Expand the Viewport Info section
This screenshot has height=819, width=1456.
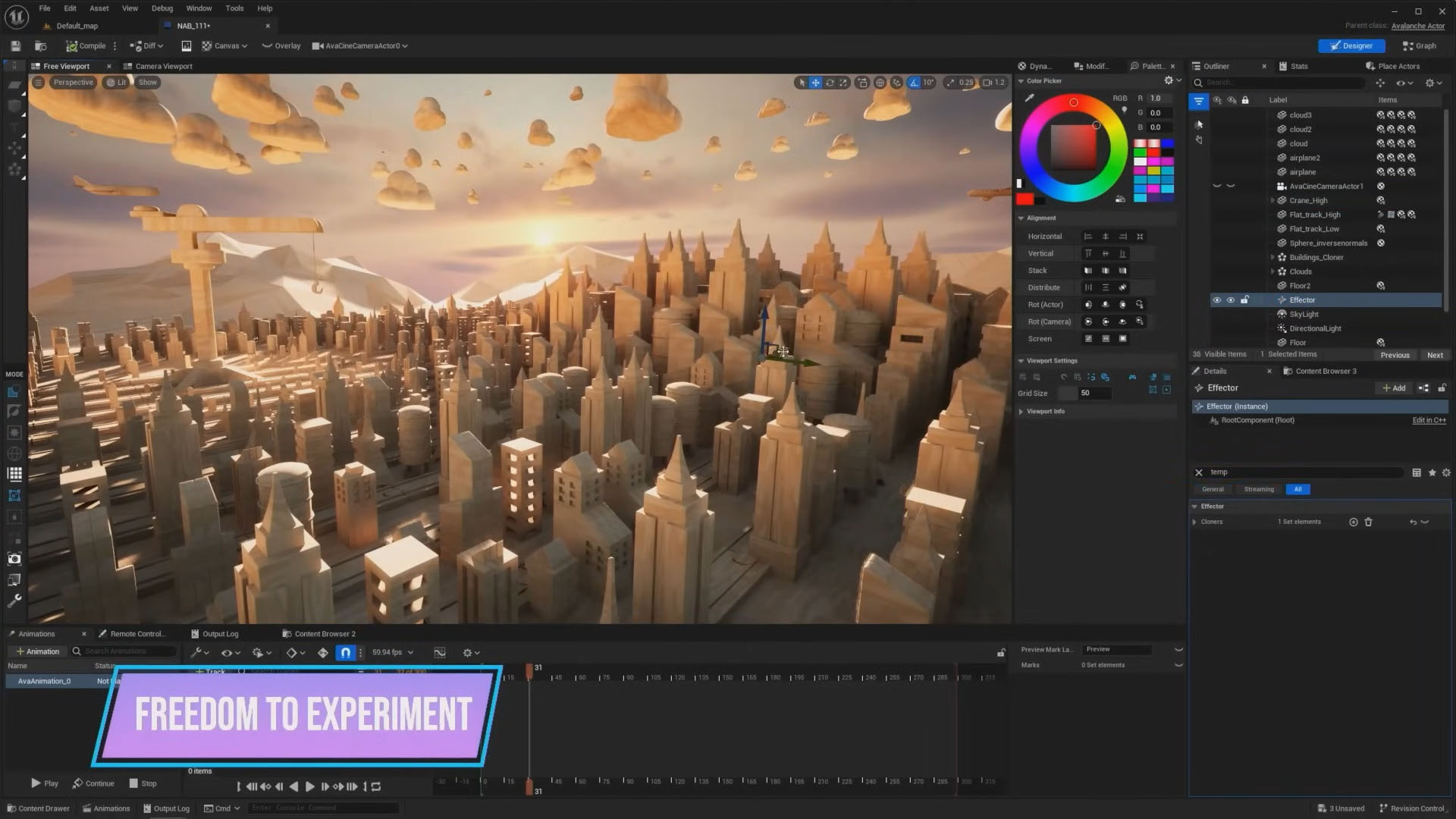pos(1021,411)
